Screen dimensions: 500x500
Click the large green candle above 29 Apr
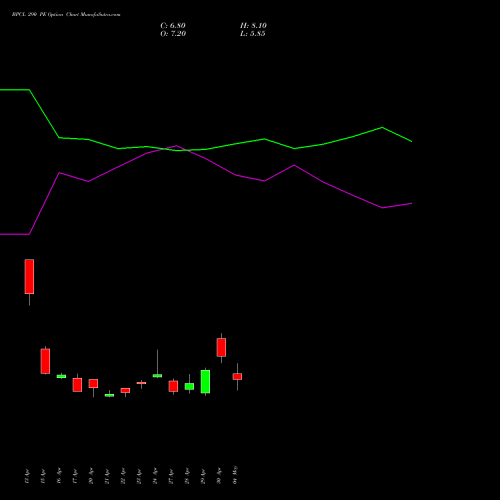point(205,382)
